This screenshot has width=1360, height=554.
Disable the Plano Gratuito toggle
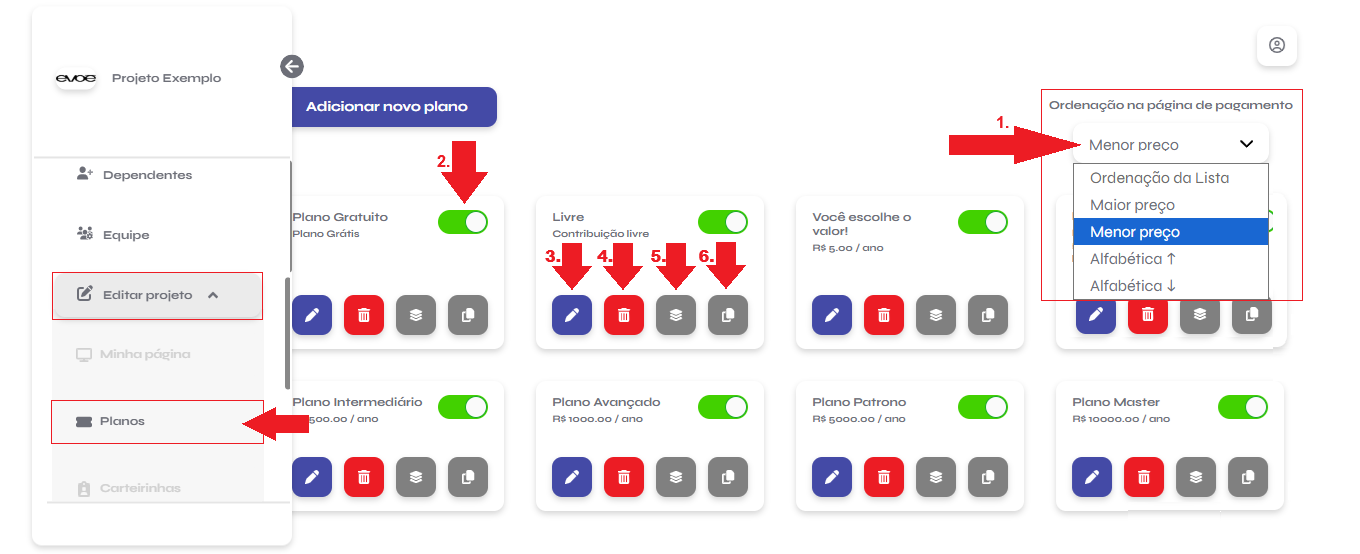[463, 222]
